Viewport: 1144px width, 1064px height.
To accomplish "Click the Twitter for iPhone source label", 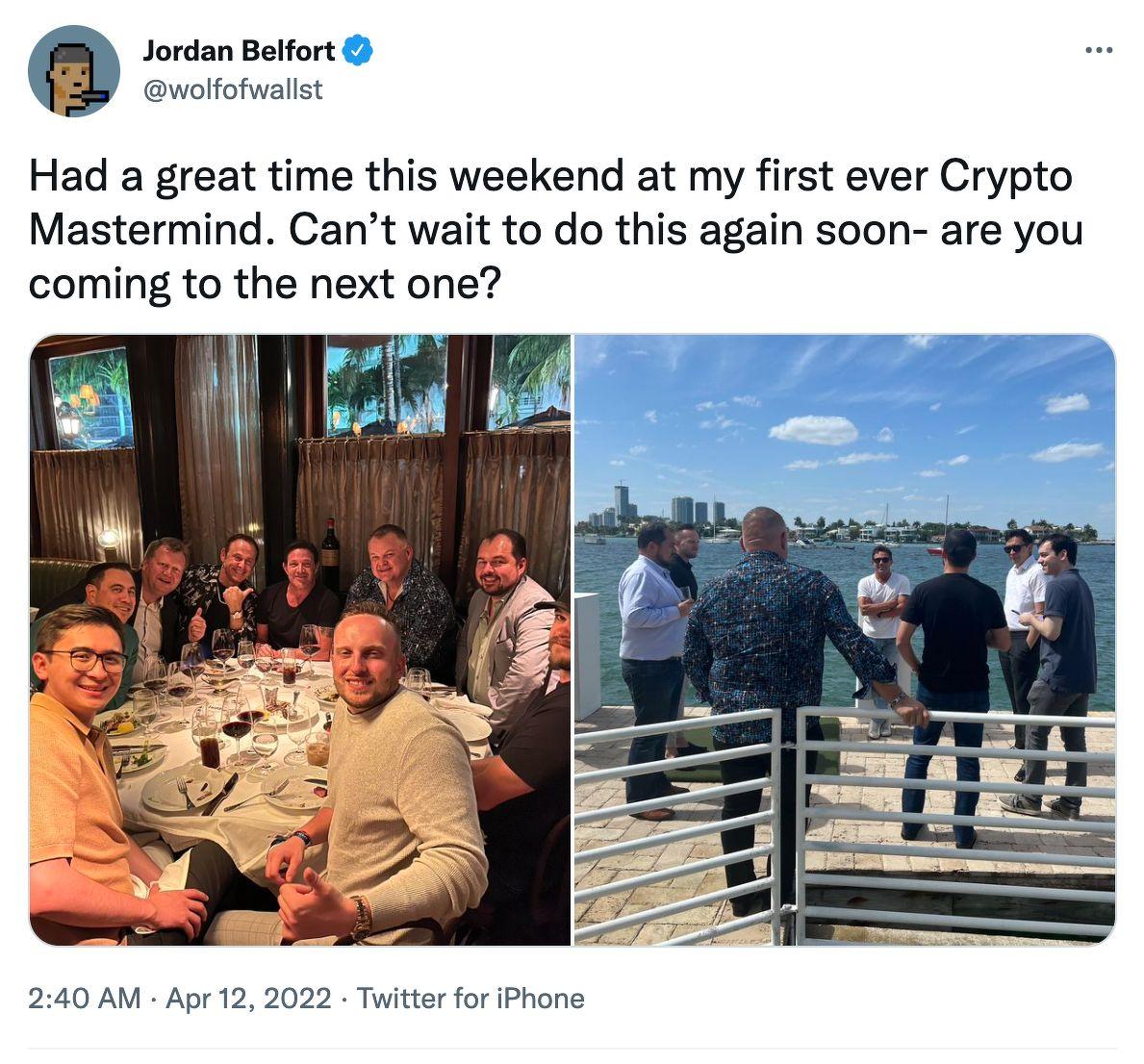I will (x=470, y=998).
